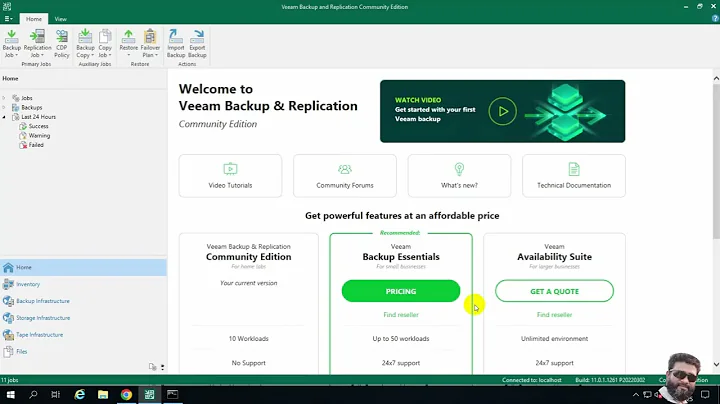Open the command prompt taskbar icon
Screen dimensions: 720x404
[173, 394]
